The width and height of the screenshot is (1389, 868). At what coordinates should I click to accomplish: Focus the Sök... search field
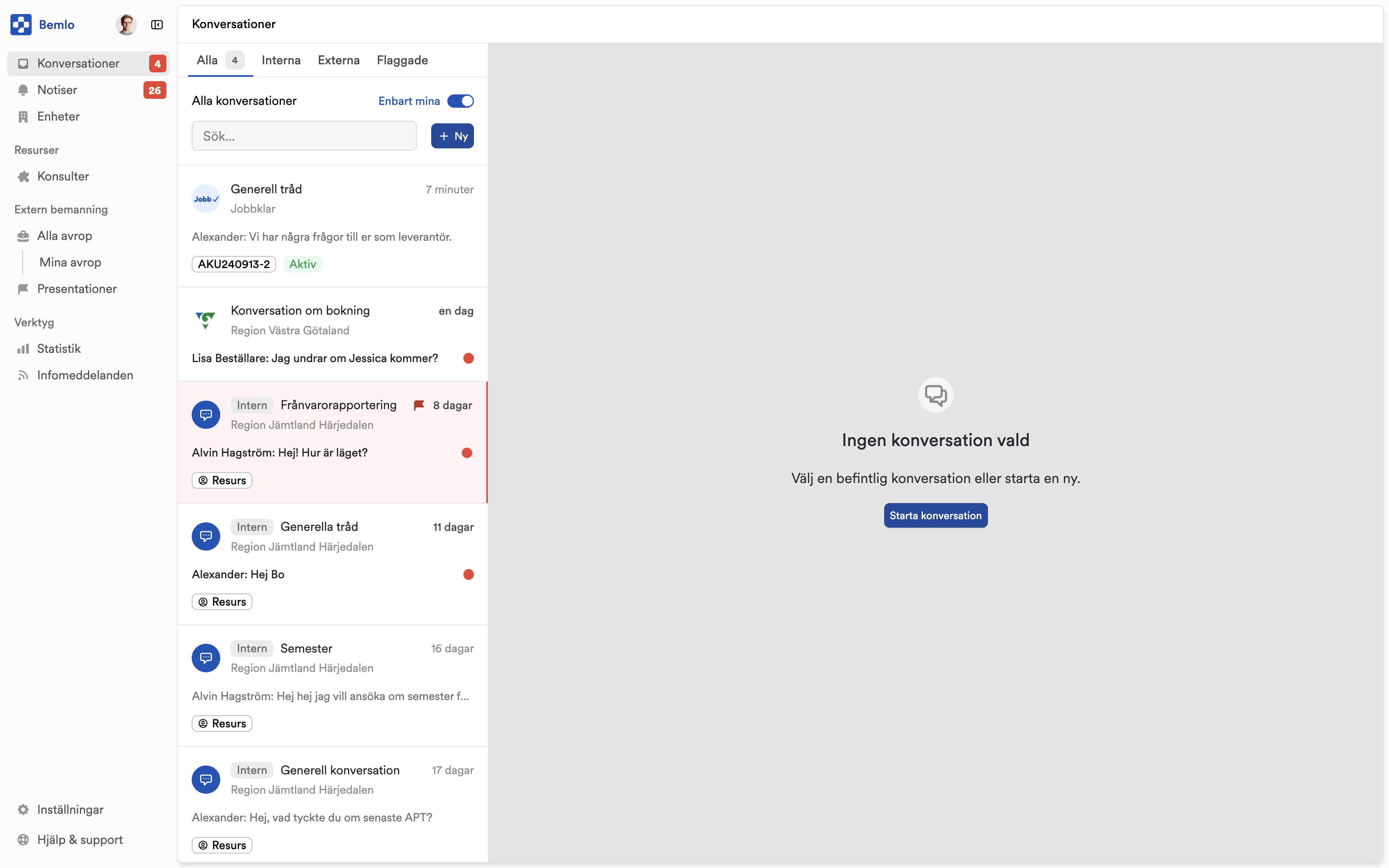coord(304,136)
